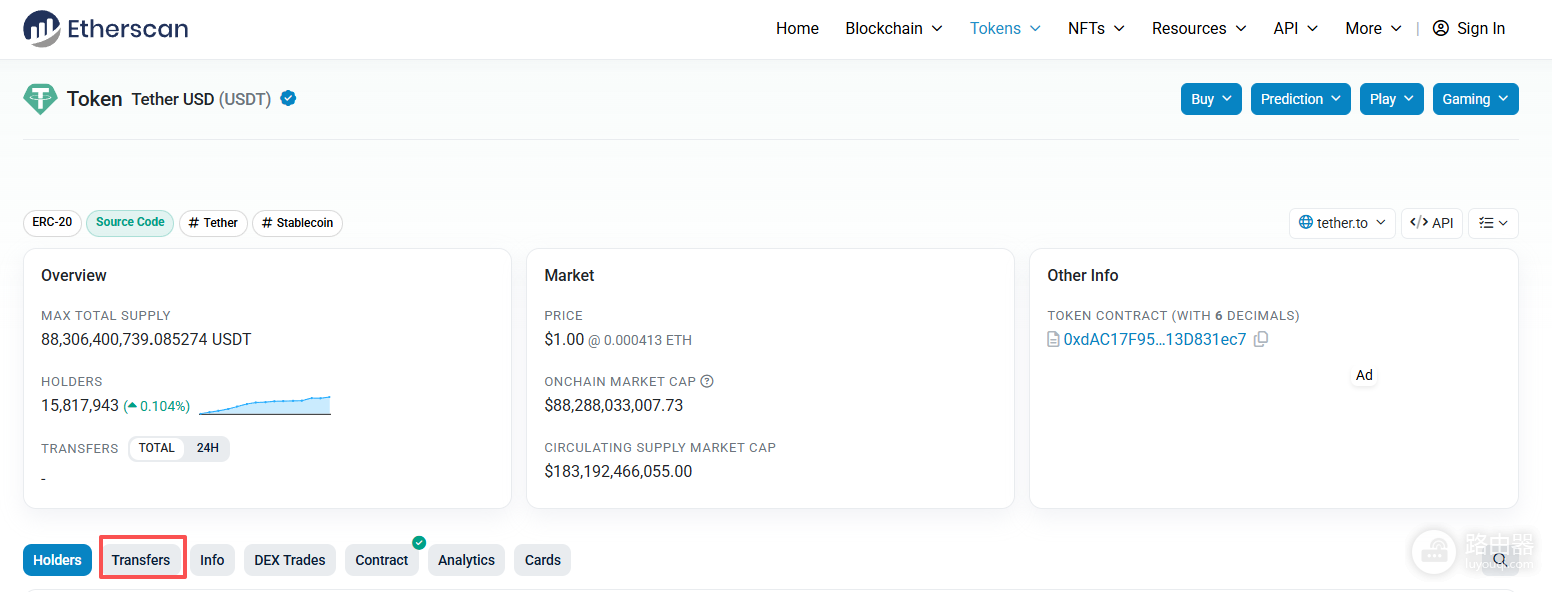Show TOTAL transfers count
Image resolution: width=1552 pixels, height=592 pixels.
pos(157,448)
